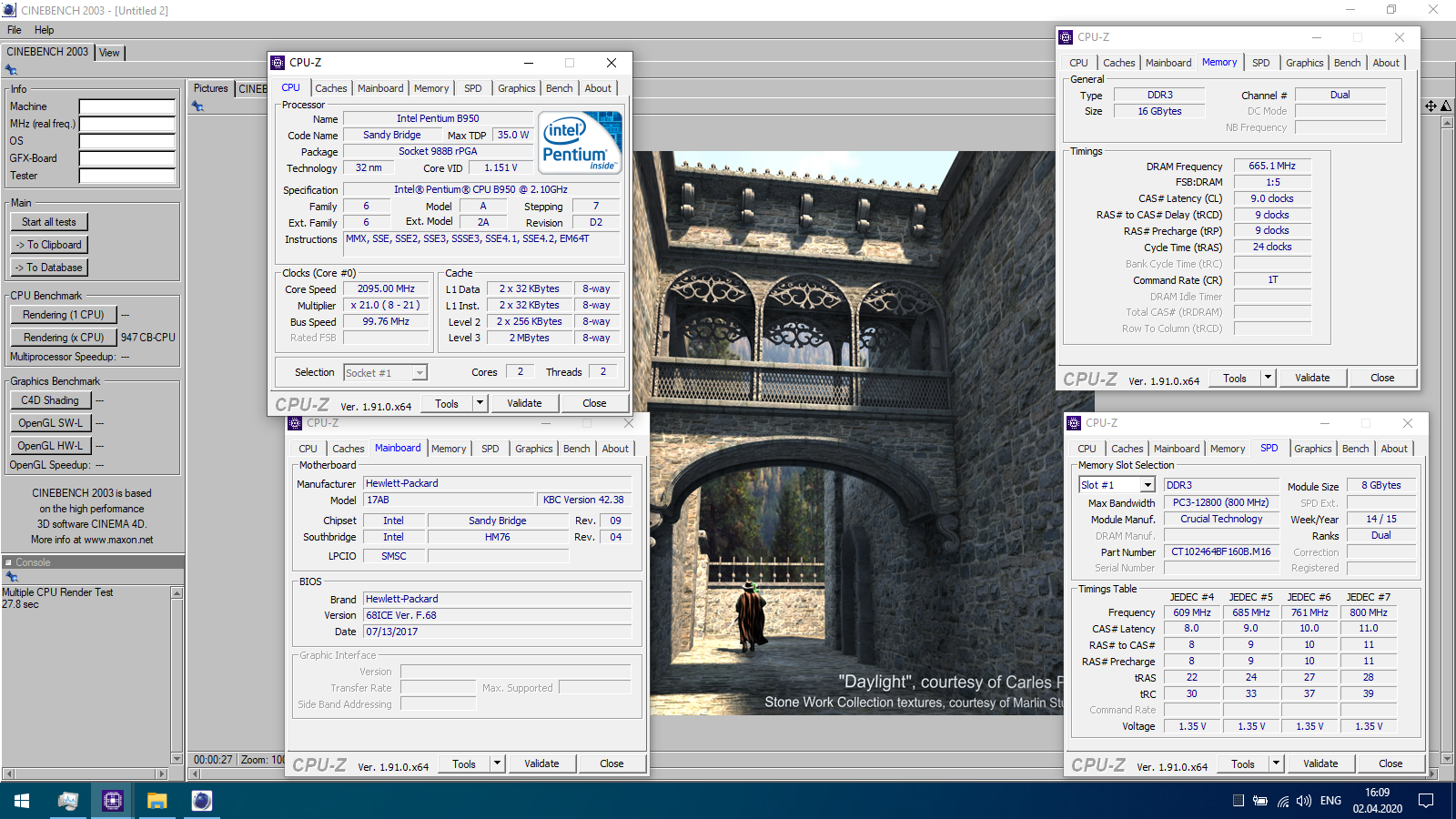Viewport: 1456px width, 819px height.
Task: Click the Intel Pentium B950 name field
Action: pyautogui.click(x=438, y=118)
